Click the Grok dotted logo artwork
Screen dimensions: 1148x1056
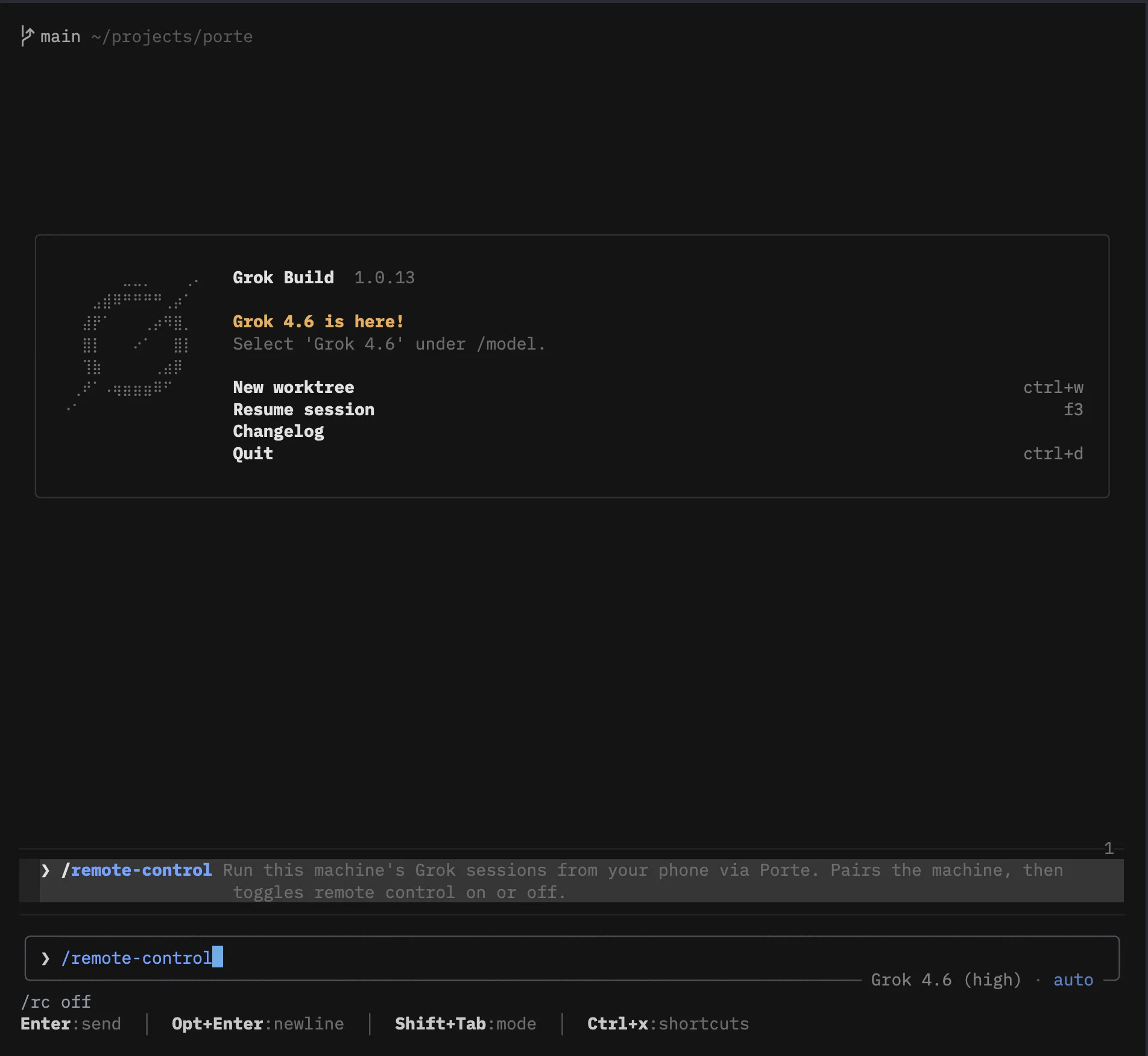point(132,344)
